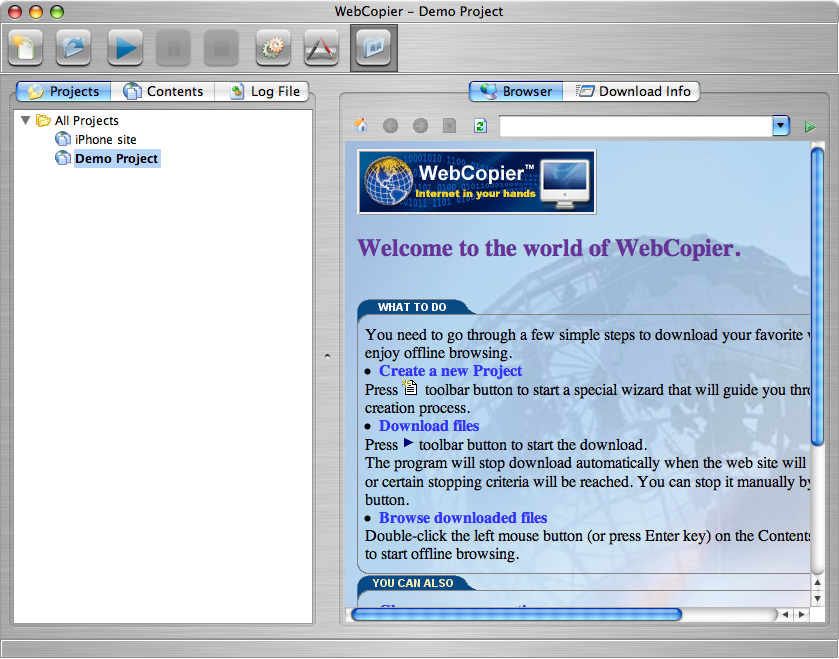The width and height of the screenshot is (839, 659).
Task: Select the Browser tab
Action: coord(516,91)
